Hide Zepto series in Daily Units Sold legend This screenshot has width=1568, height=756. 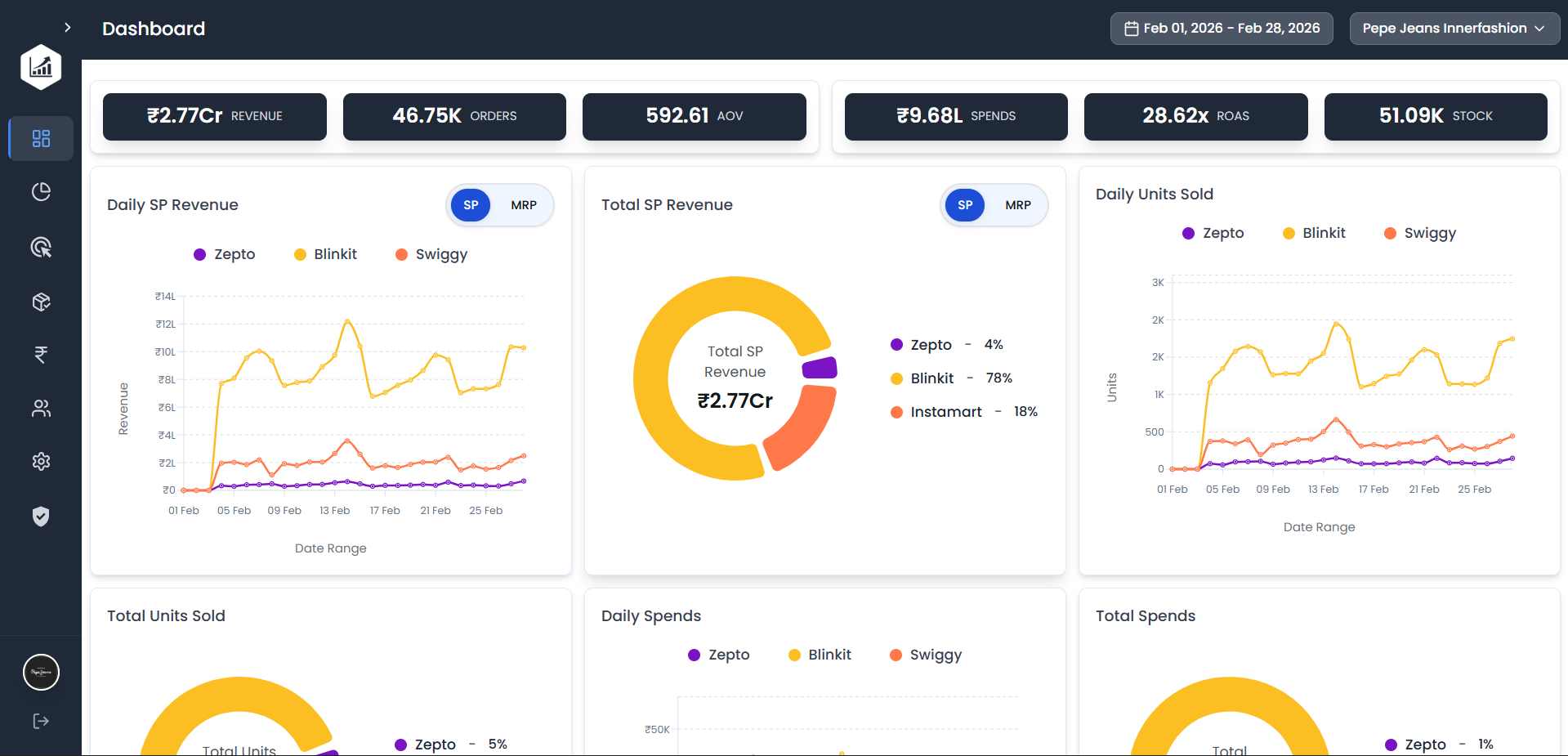[1213, 233]
